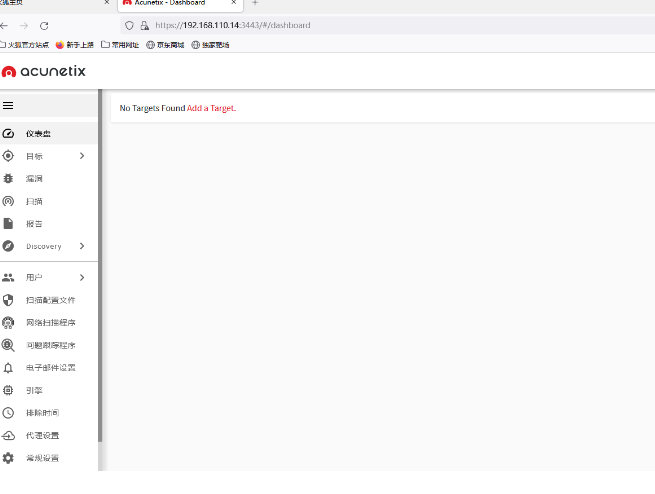Open the 扫描 scans radar icon

point(8,201)
